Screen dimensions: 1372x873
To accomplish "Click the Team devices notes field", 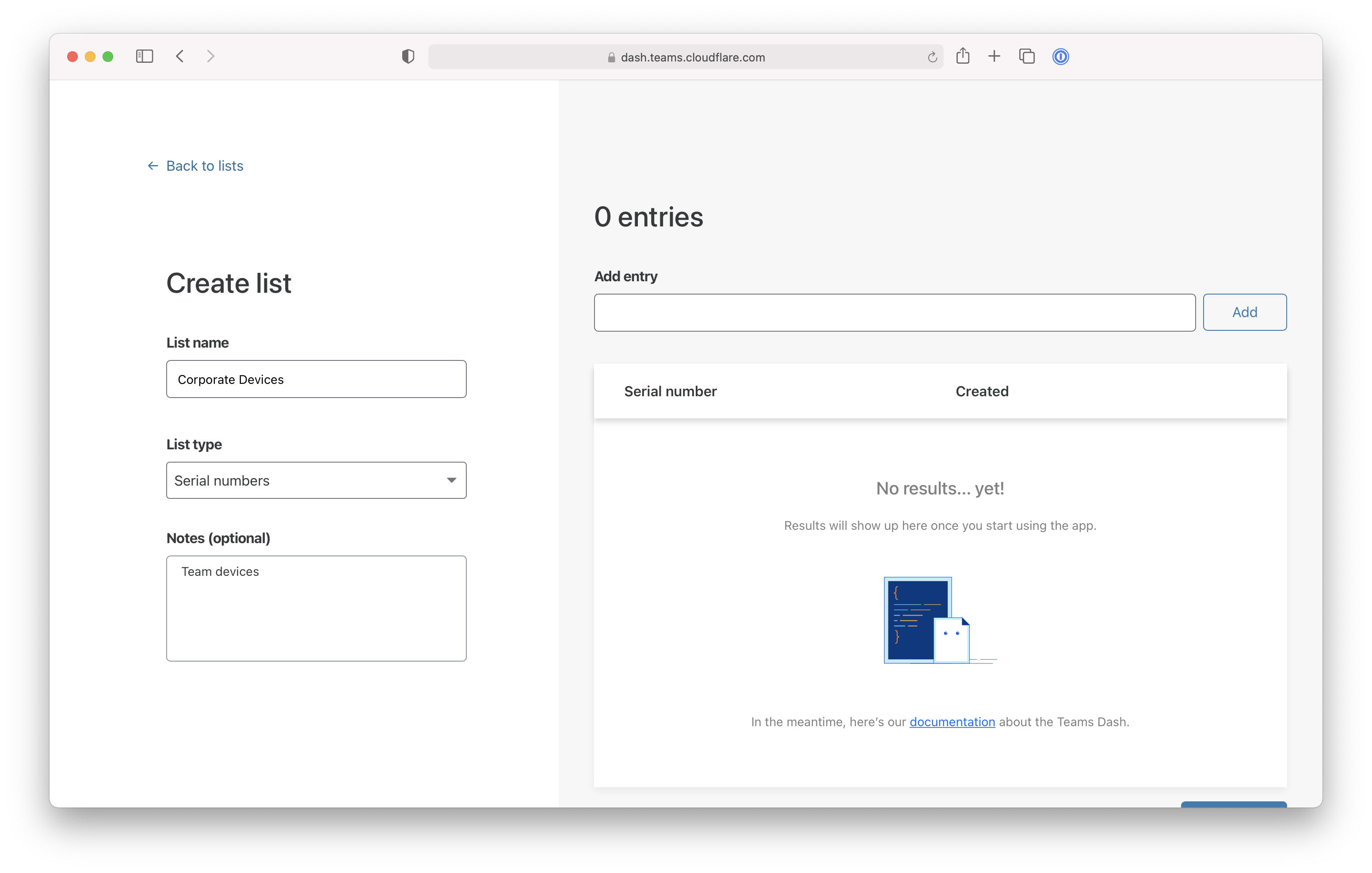I will pyautogui.click(x=316, y=607).
